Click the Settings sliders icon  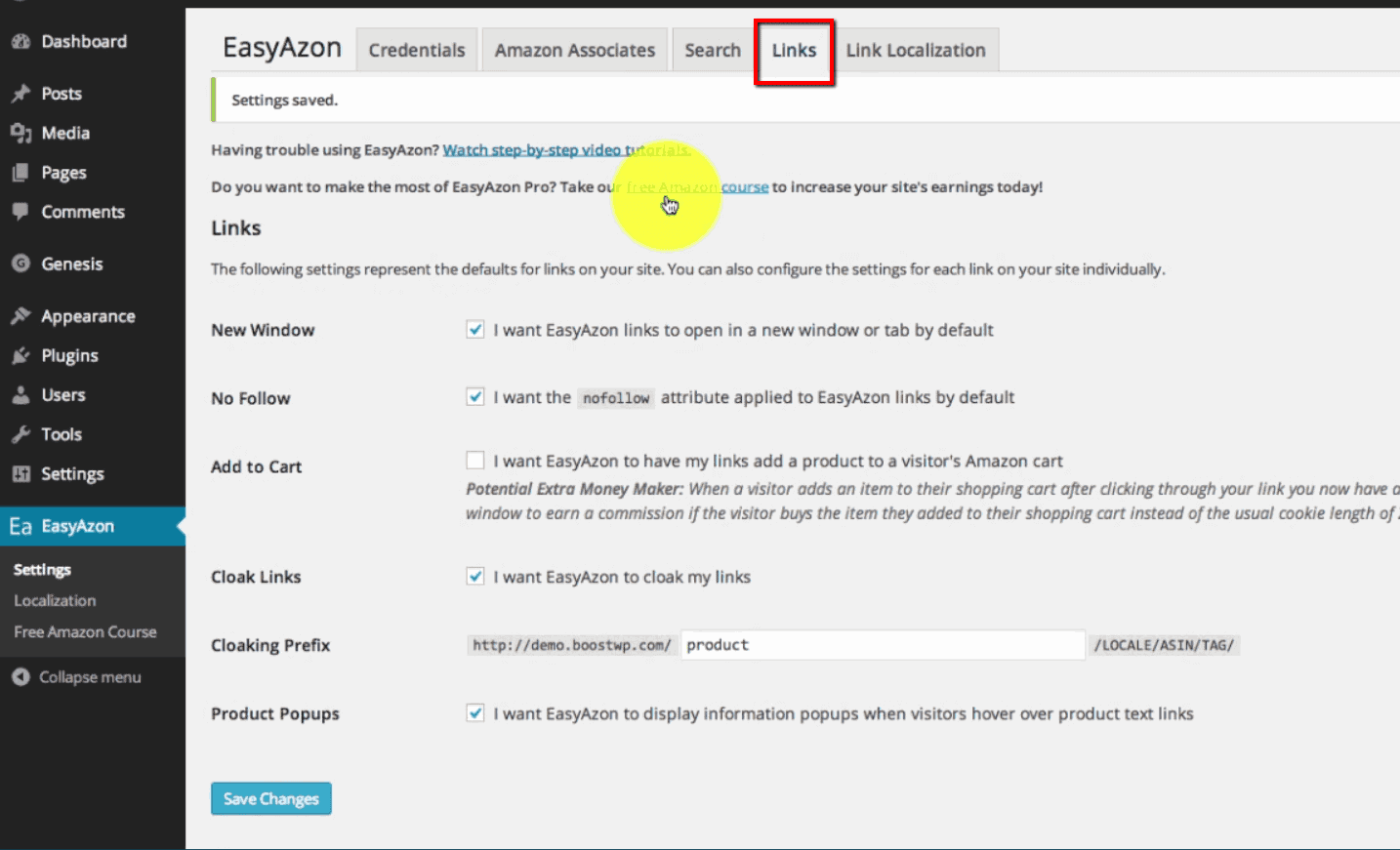click(x=21, y=474)
